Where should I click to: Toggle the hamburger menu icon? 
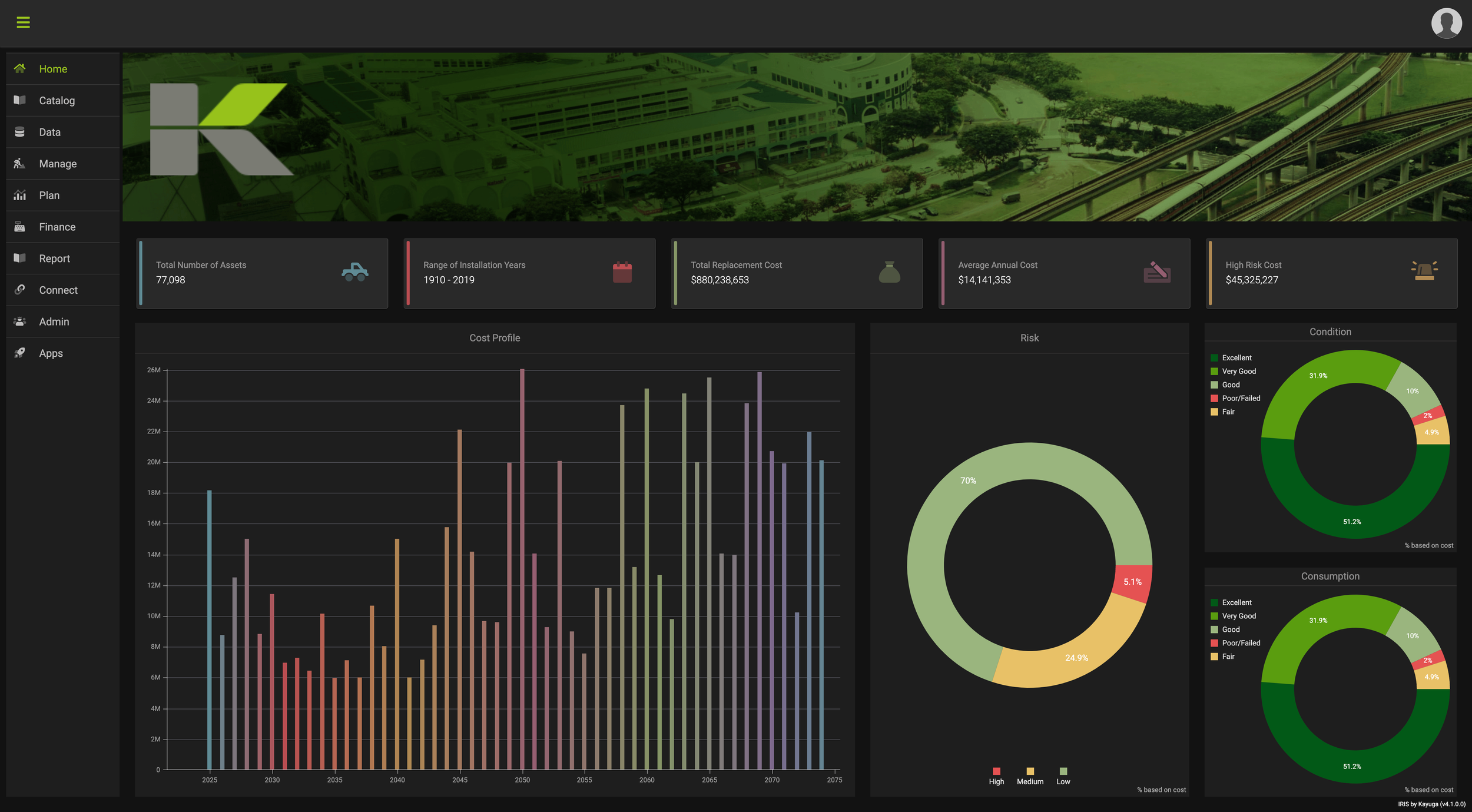click(23, 22)
